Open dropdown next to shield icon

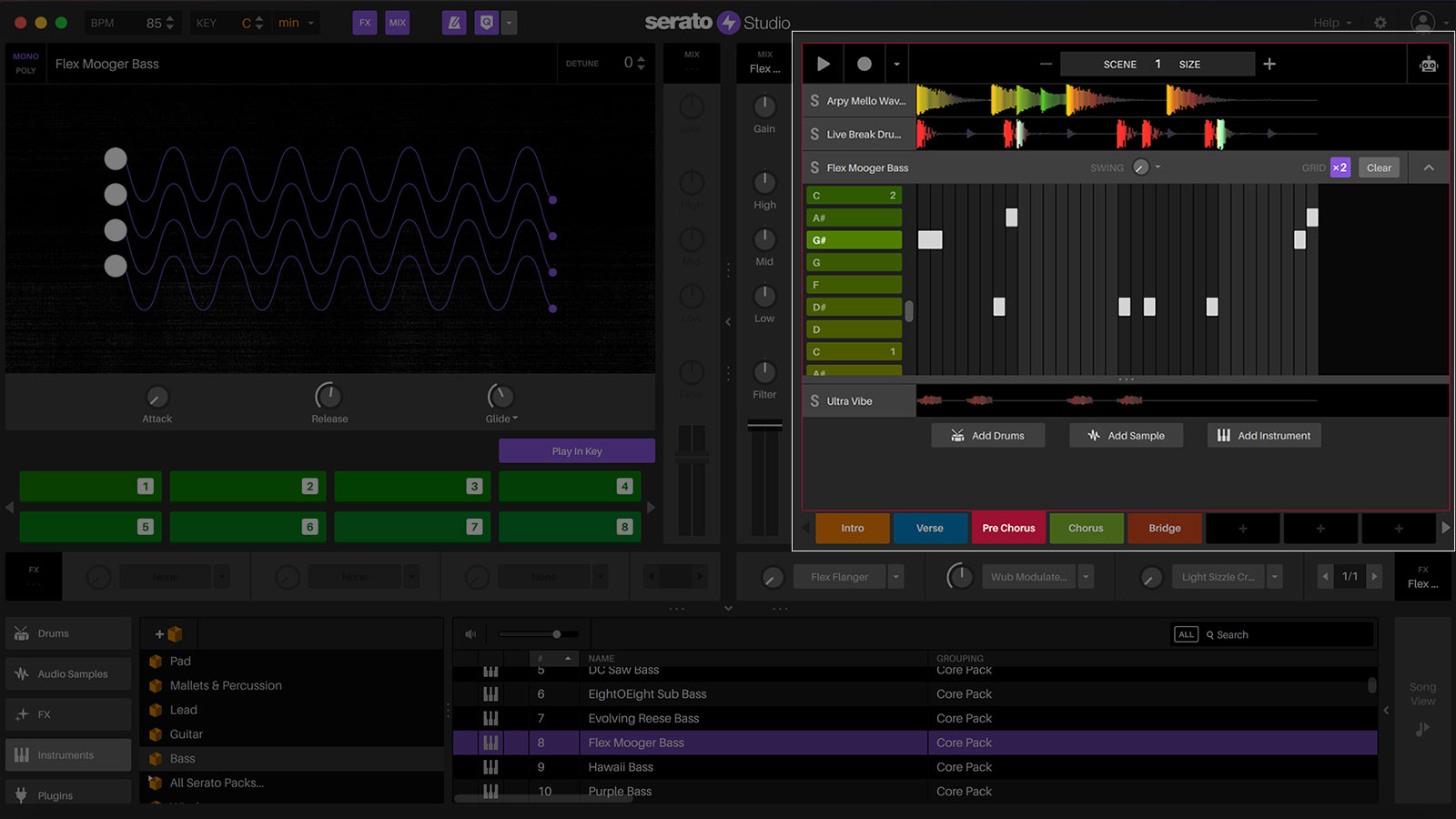coord(509,23)
